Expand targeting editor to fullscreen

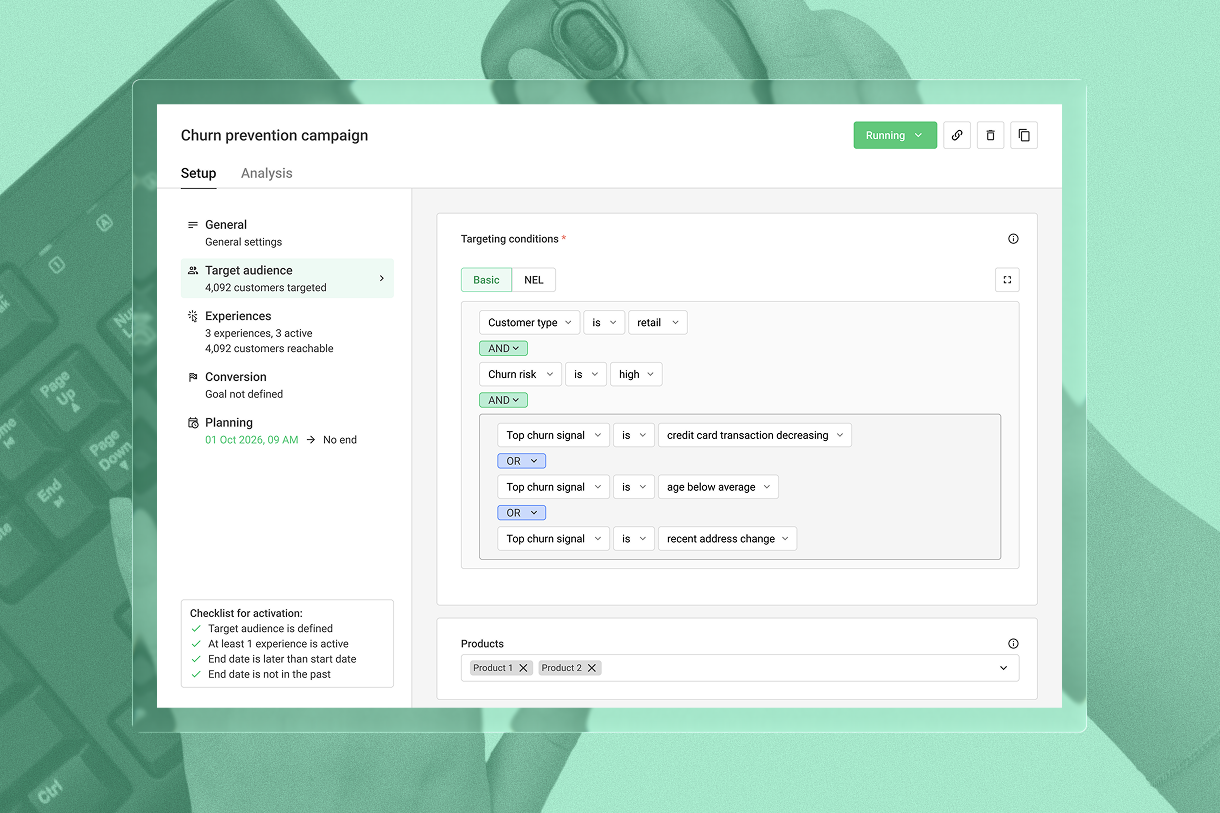click(x=1007, y=280)
